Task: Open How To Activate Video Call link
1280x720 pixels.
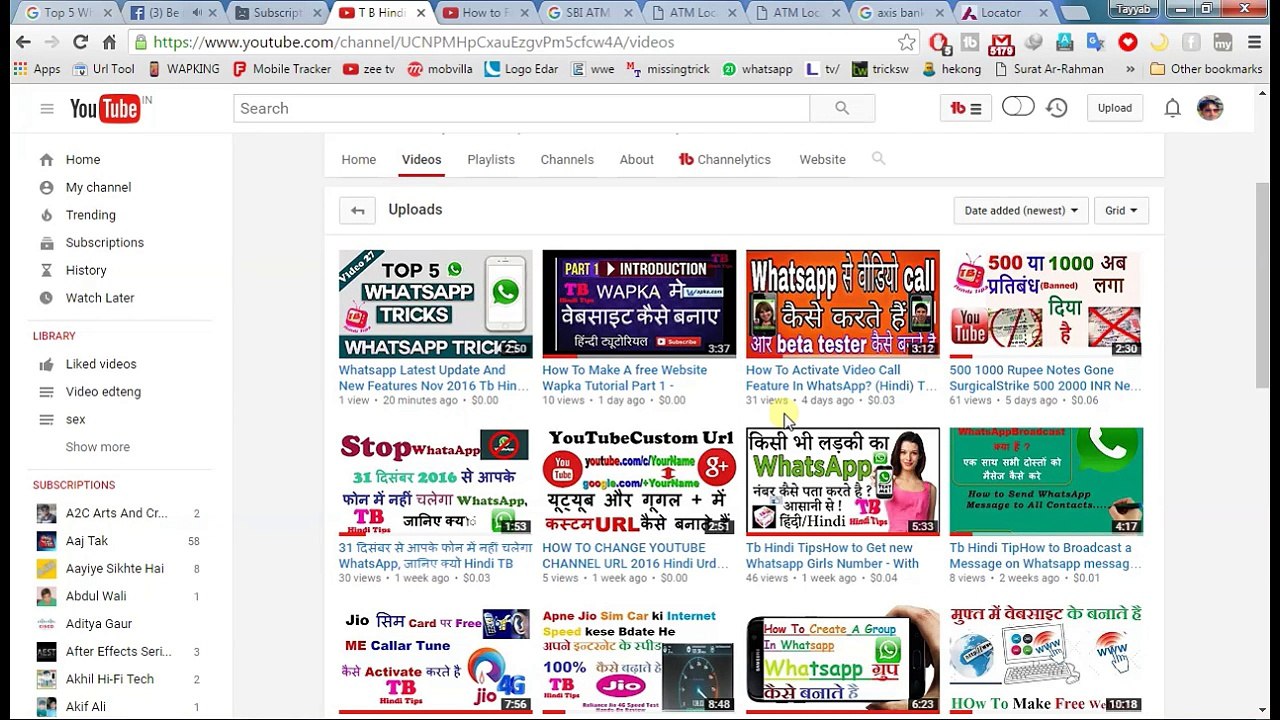Action: 841,378
